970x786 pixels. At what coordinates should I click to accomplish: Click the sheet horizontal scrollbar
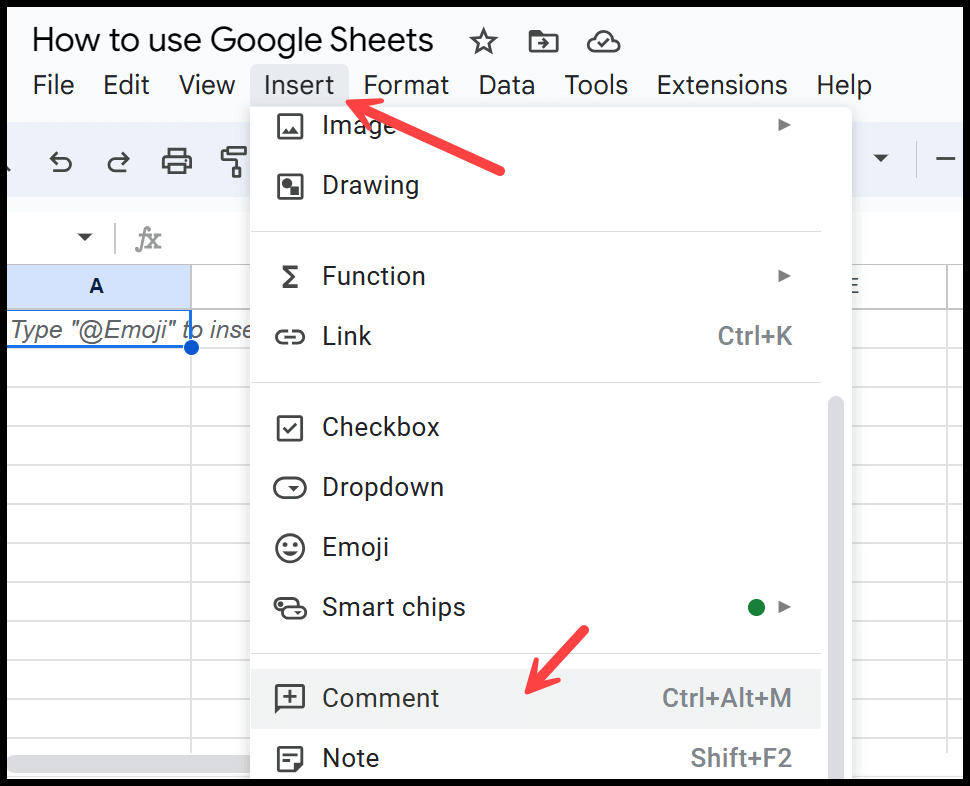[130, 764]
